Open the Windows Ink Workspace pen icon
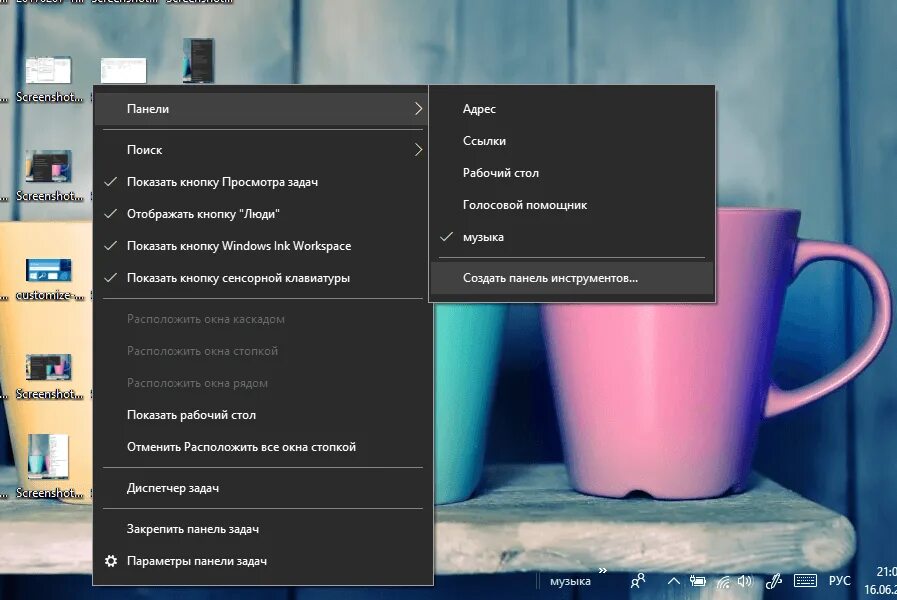 (773, 581)
